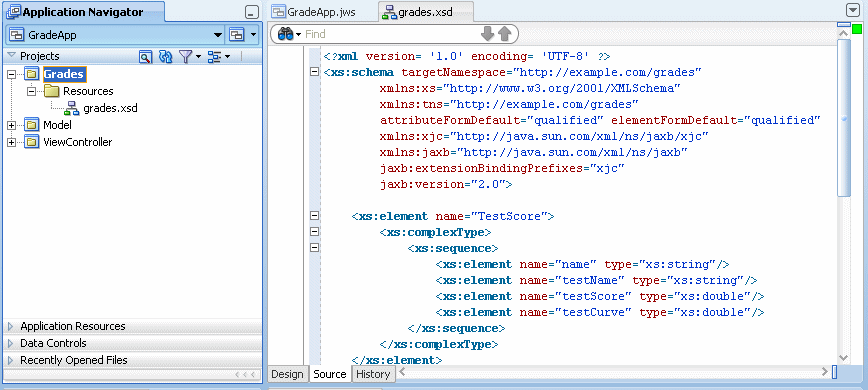The width and height of the screenshot is (868, 390).
Task: Click the xs:schema tag text
Action: click(x=359, y=72)
